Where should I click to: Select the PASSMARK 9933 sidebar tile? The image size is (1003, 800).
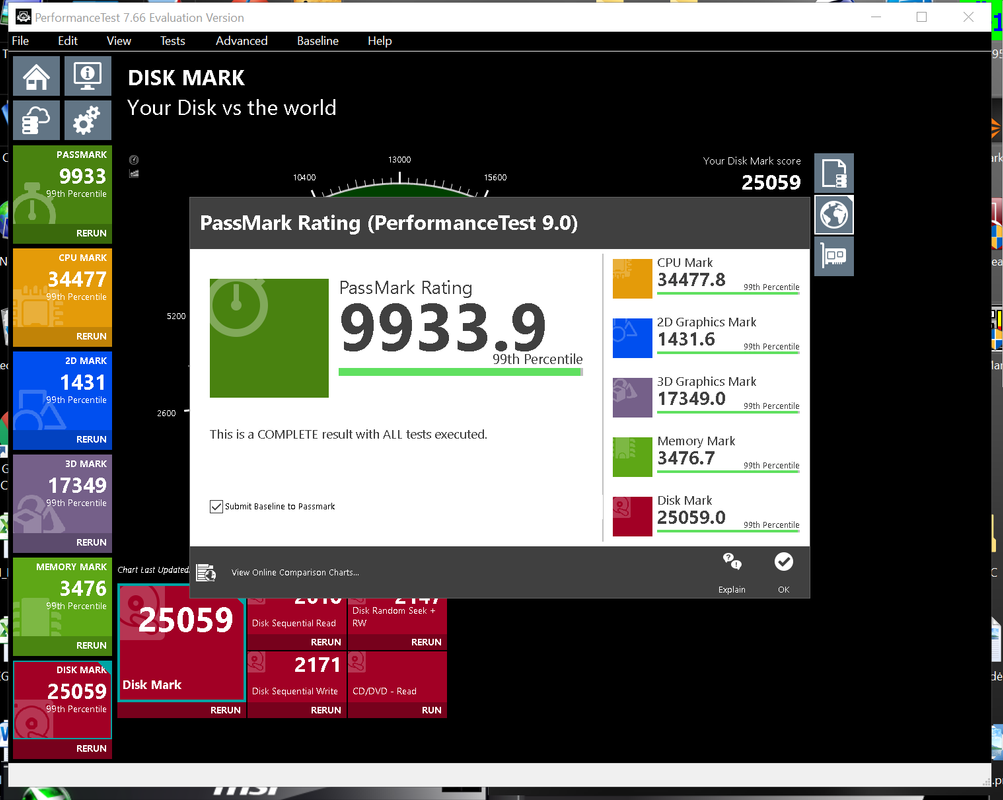tap(63, 184)
